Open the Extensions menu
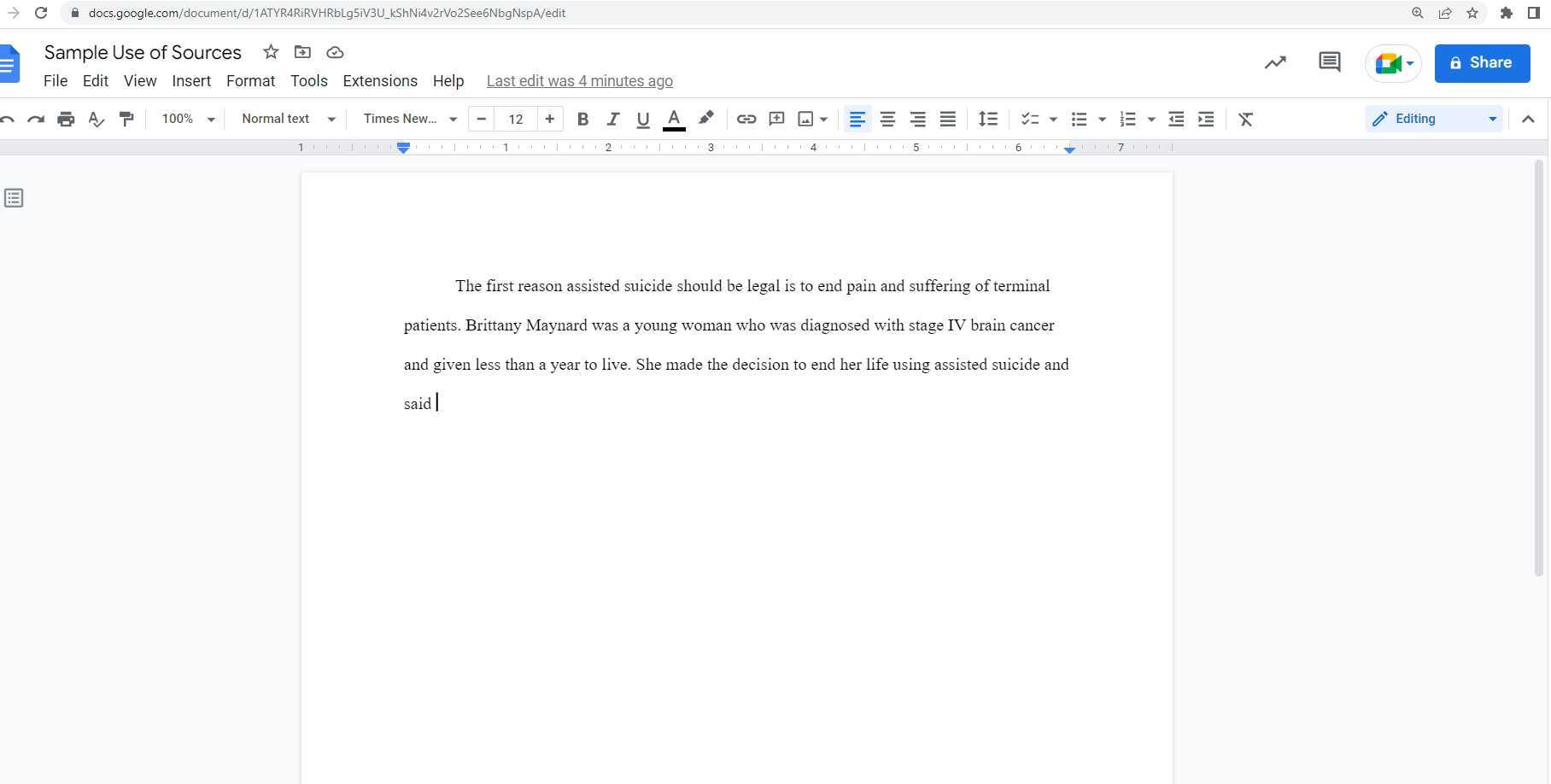1551x784 pixels. point(380,81)
